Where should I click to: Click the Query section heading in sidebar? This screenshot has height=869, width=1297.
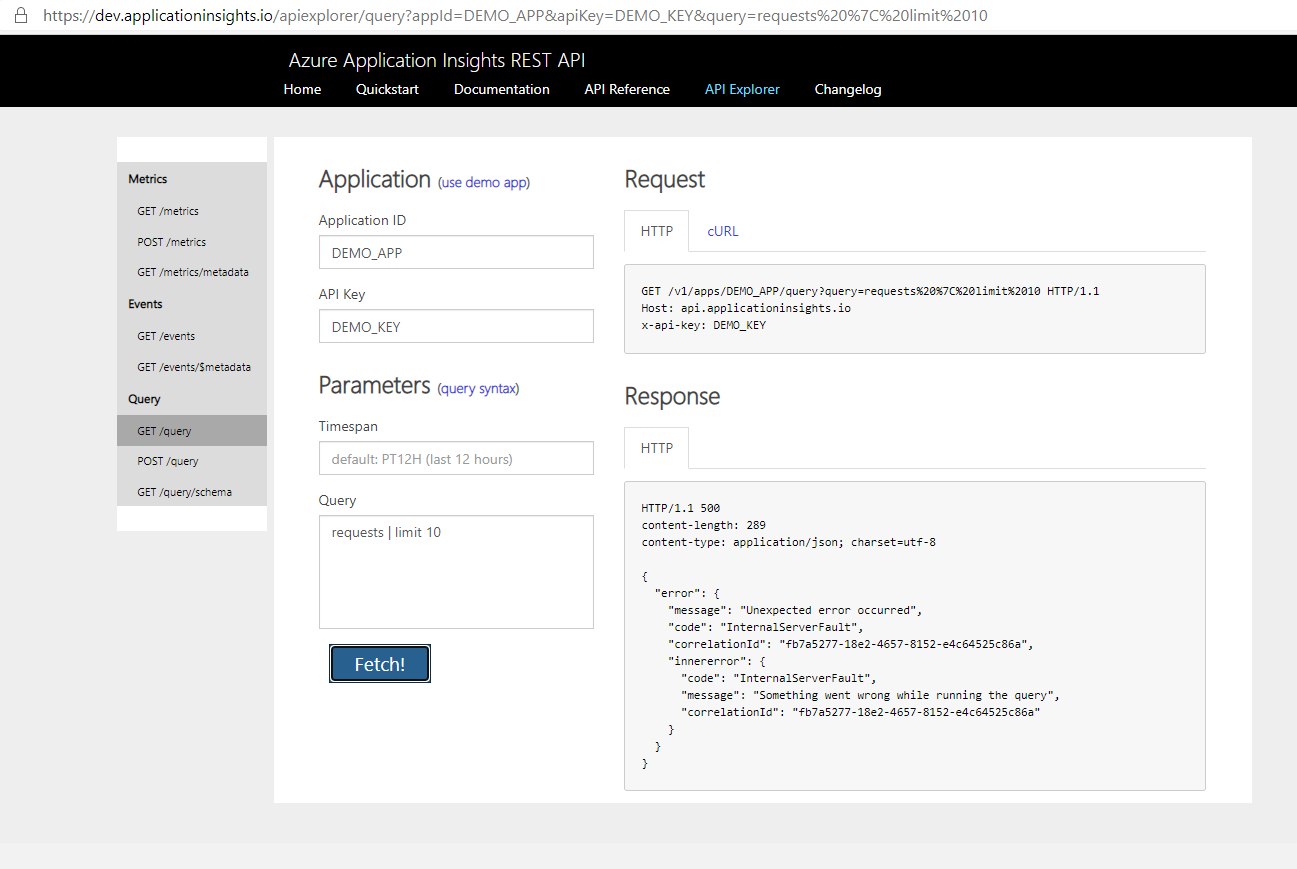click(144, 399)
